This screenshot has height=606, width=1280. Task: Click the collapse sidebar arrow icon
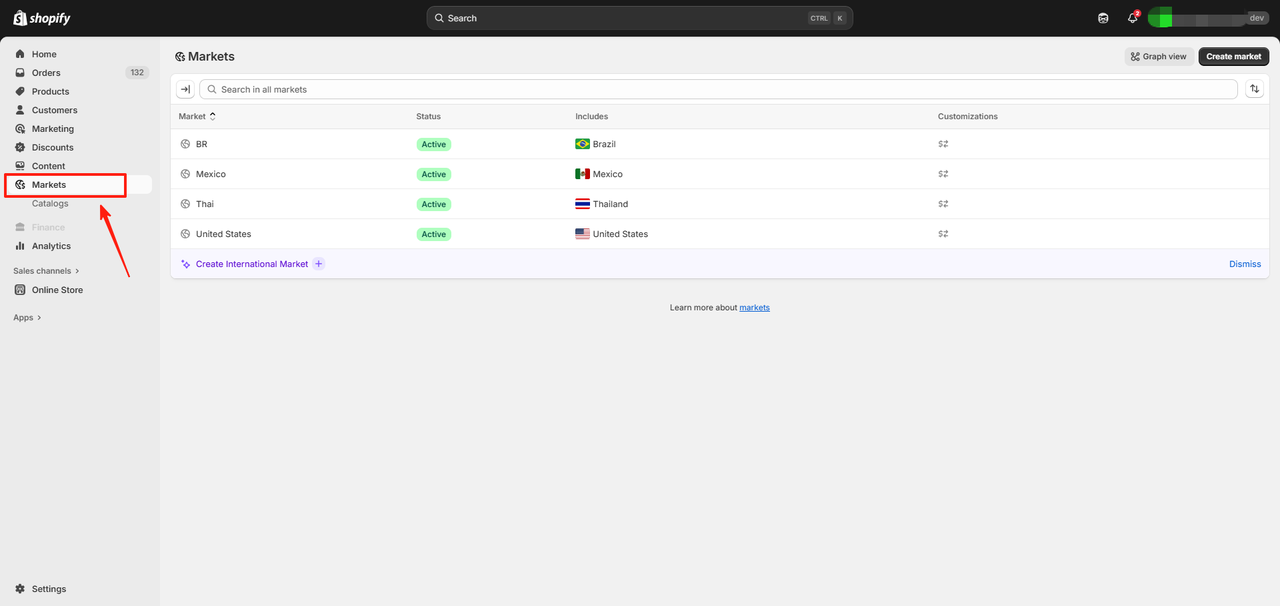click(185, 89)
